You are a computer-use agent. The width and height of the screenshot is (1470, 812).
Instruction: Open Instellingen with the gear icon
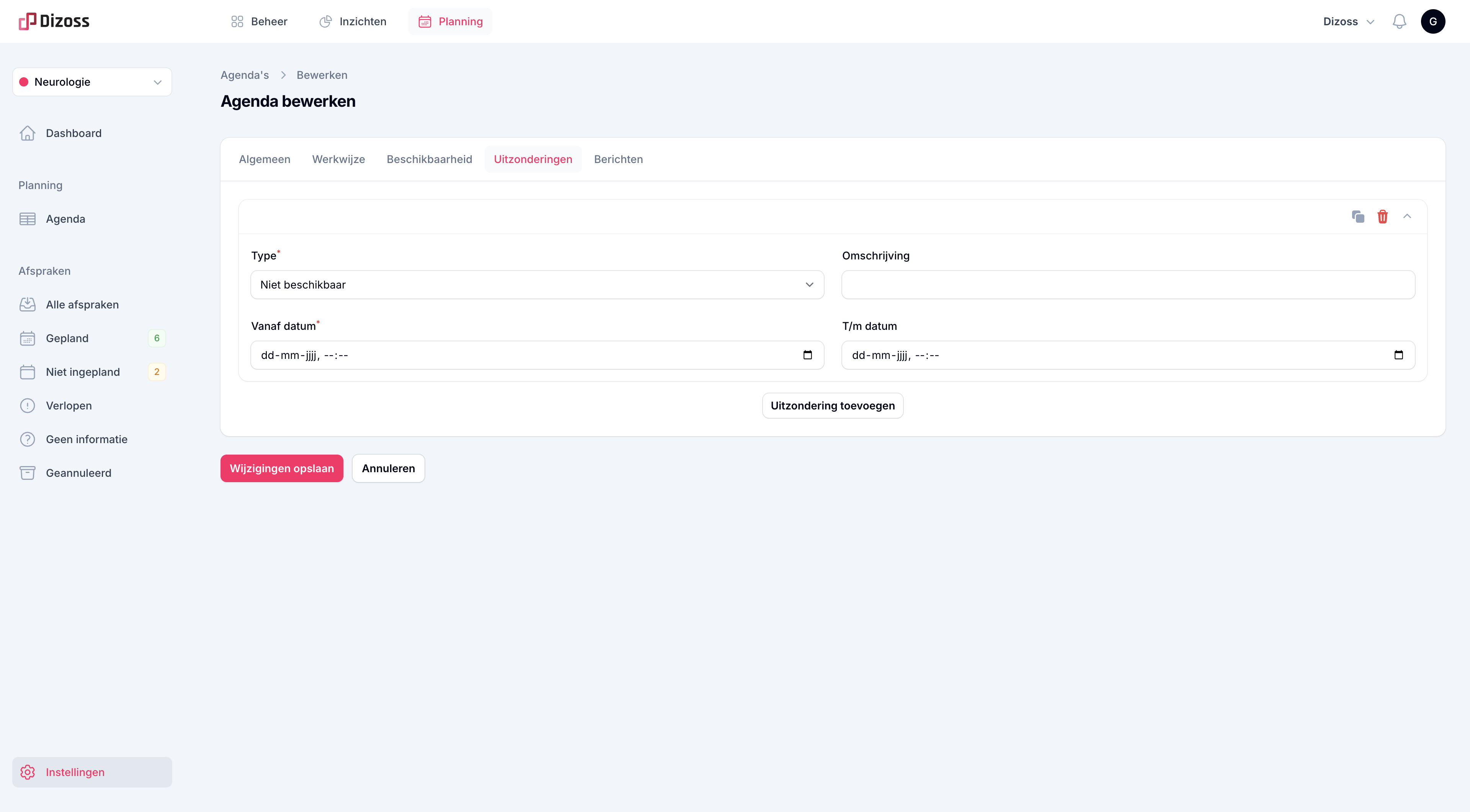(x=28, y=772)
